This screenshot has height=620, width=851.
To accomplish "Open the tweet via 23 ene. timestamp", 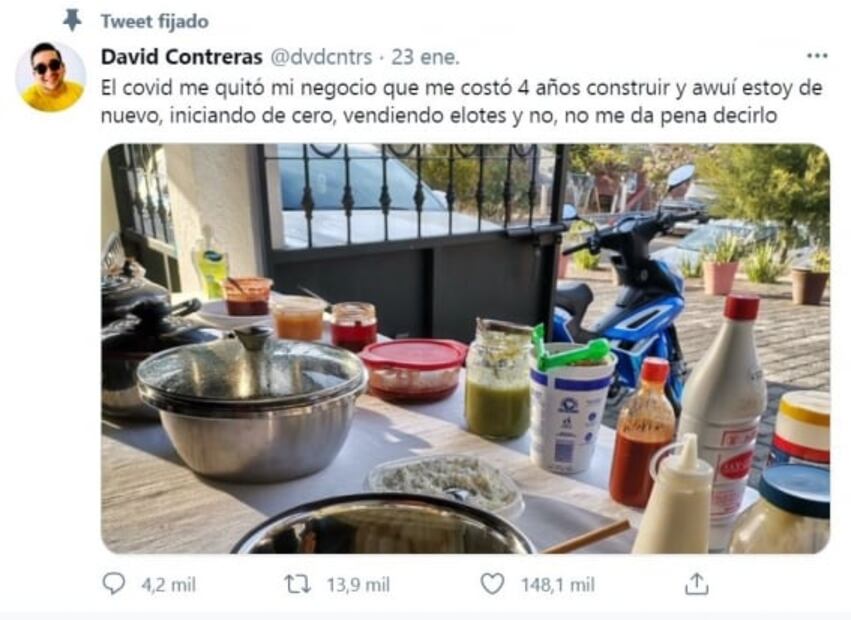I will pos(426,56).
